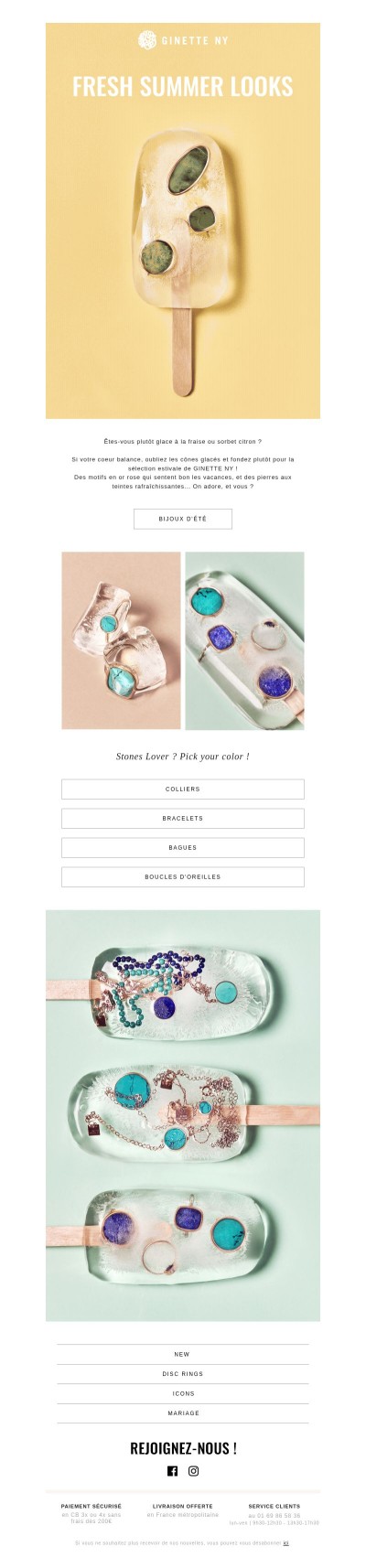Screen dimensions: 366x1568
Task: Click the Fresh Summer Looks headline
Action: [183, 87]
